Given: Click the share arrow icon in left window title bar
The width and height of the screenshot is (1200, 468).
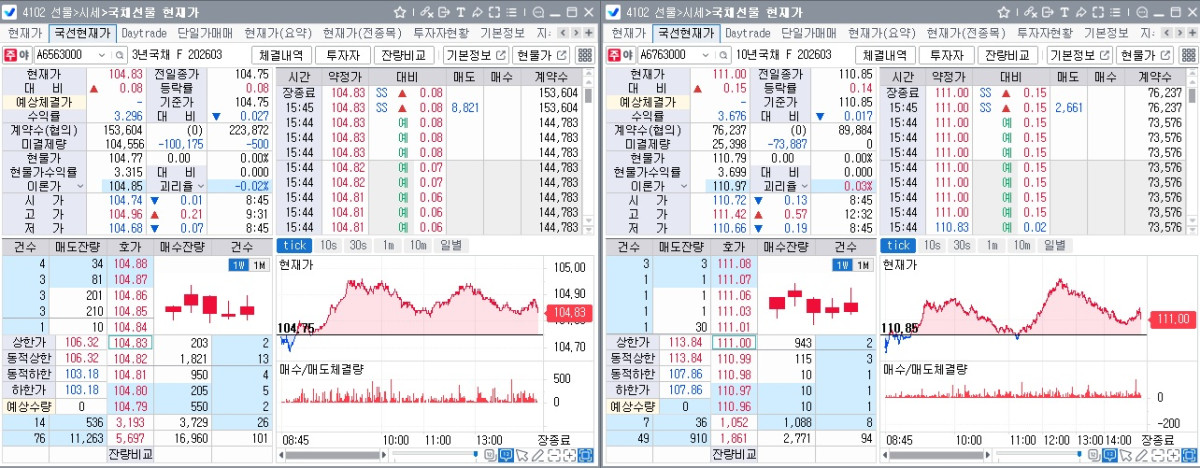Looking at the screenshot, I should [476, 13].
